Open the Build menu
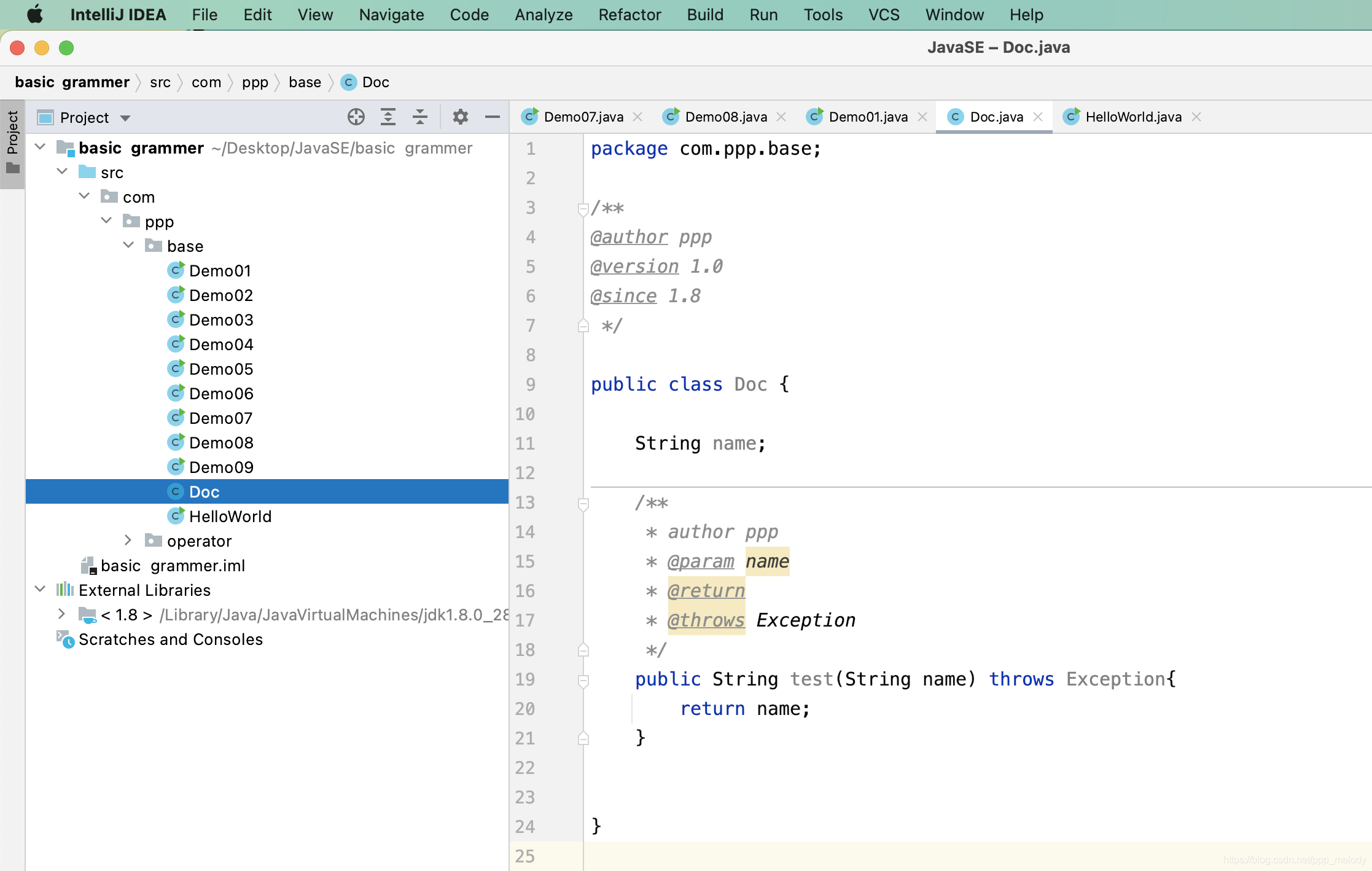1372x871 pixels. [x=705, y=14]
